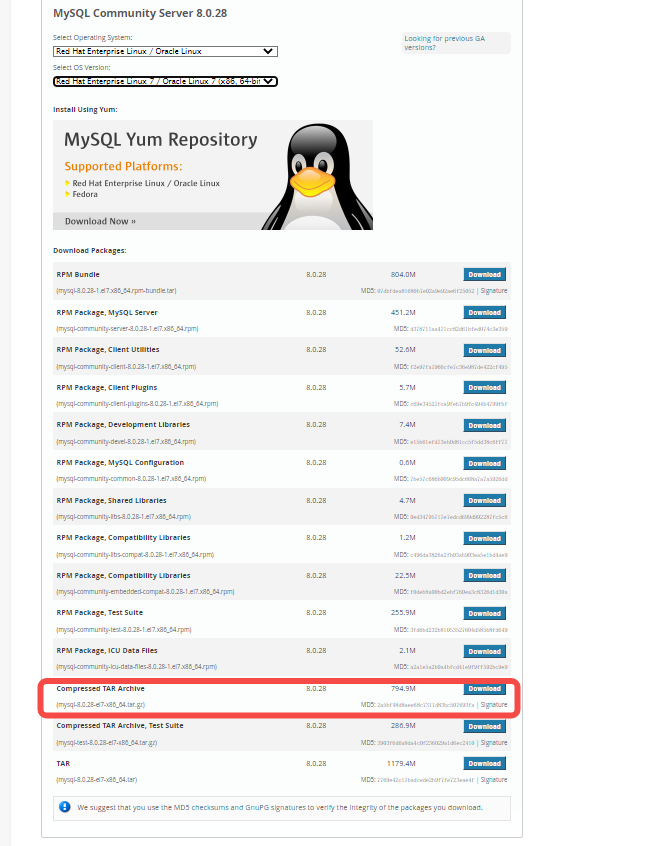The height and width of the screenshot is (846, 655).
Task: Select filename mysql-community-client-8.0.28-1.el7.x86_64.rpm
Action: pos(126,366)
